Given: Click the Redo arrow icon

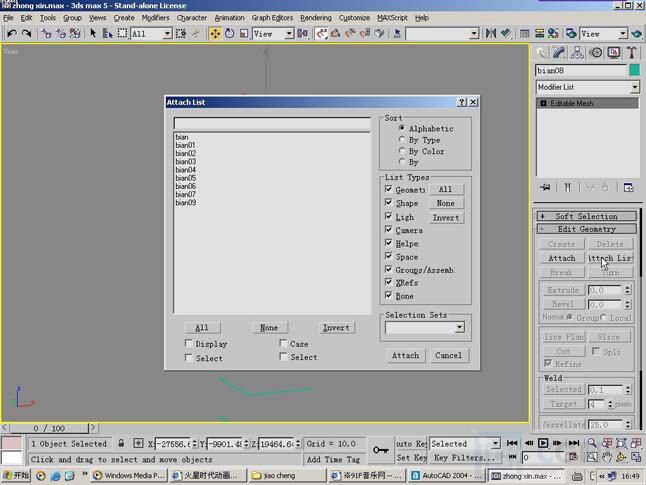Looking at the screenshot, I should (x=26, y=34).
